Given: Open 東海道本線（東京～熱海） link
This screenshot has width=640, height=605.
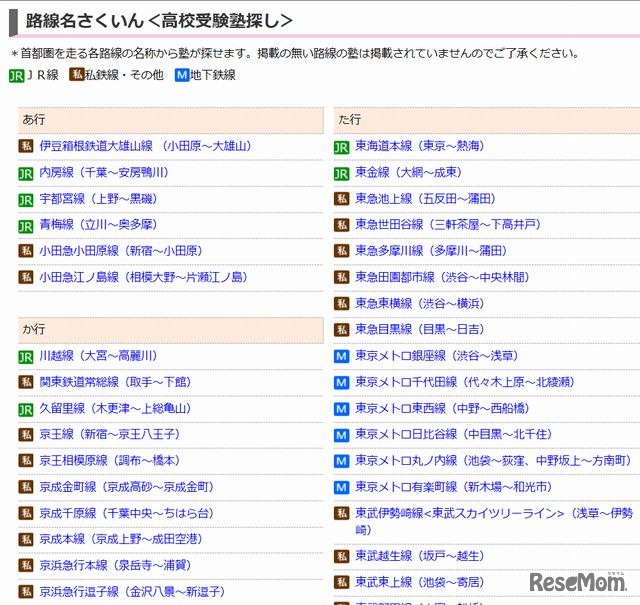Looking at the screenshot, I should pos(420,146).
